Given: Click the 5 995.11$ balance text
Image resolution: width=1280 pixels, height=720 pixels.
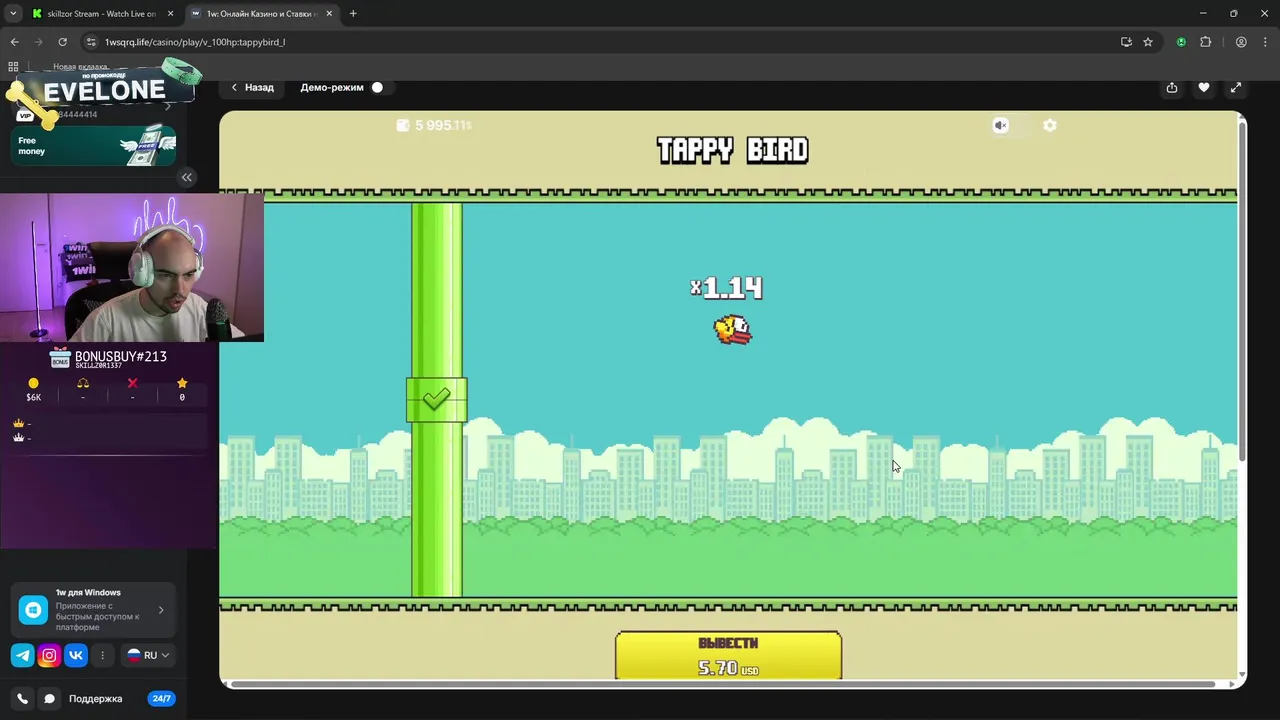Looking at the screenshot, I should (x=443, y=125).
